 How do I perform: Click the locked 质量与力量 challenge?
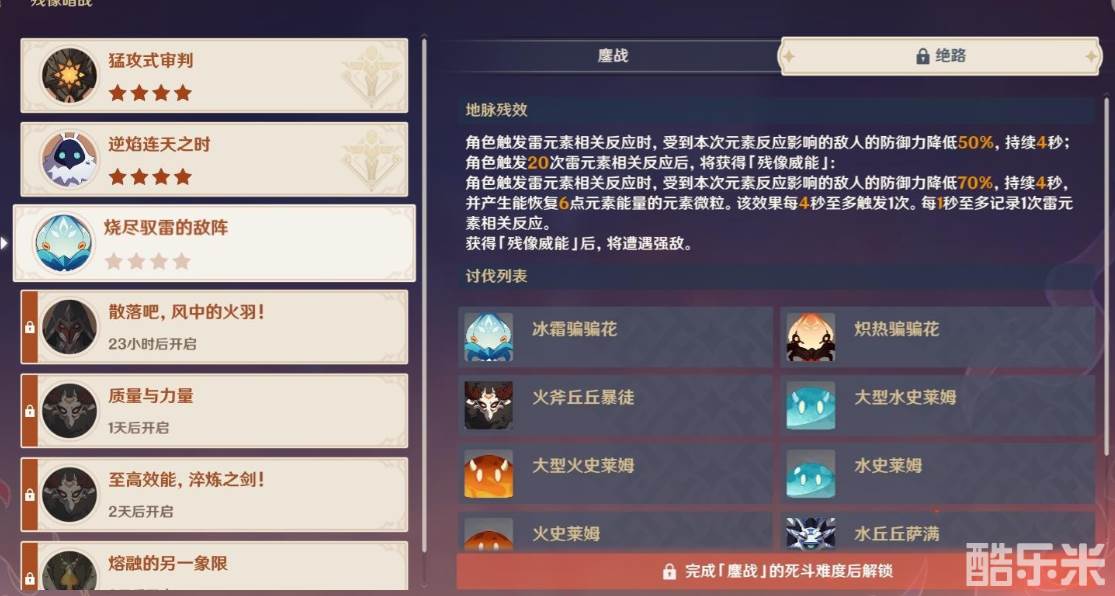(x=214, y=411)
